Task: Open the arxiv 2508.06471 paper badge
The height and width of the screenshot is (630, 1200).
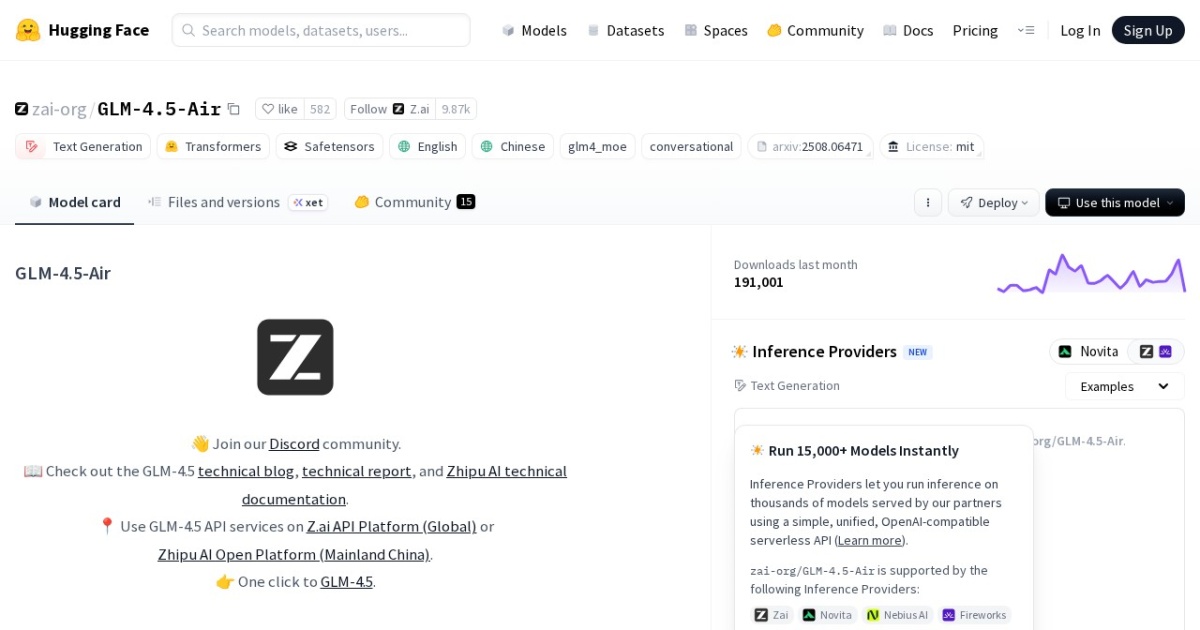Action: click(x=810, y=146)
